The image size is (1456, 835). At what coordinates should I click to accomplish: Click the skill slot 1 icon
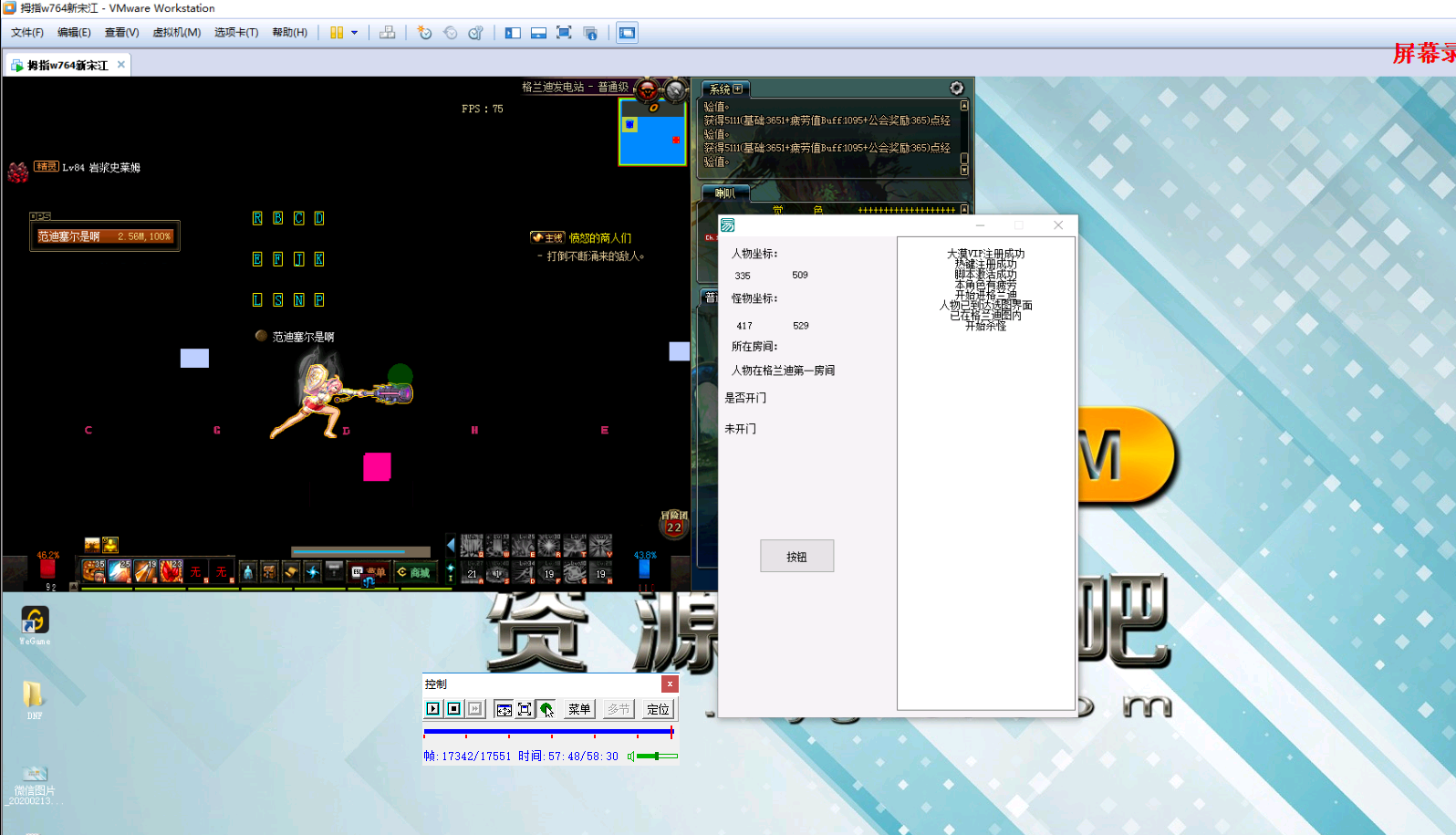point(93,571)
